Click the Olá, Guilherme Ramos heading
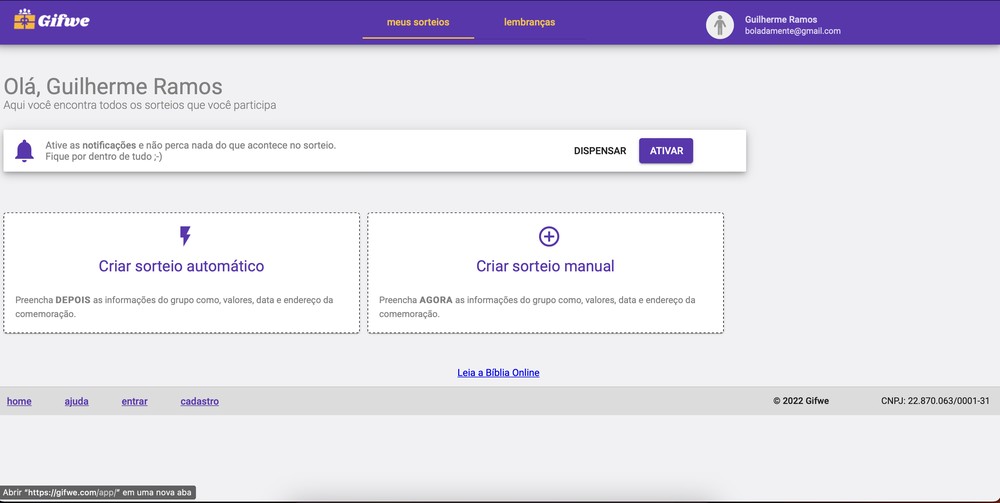The image size is (1000, 503). [113, 86]
